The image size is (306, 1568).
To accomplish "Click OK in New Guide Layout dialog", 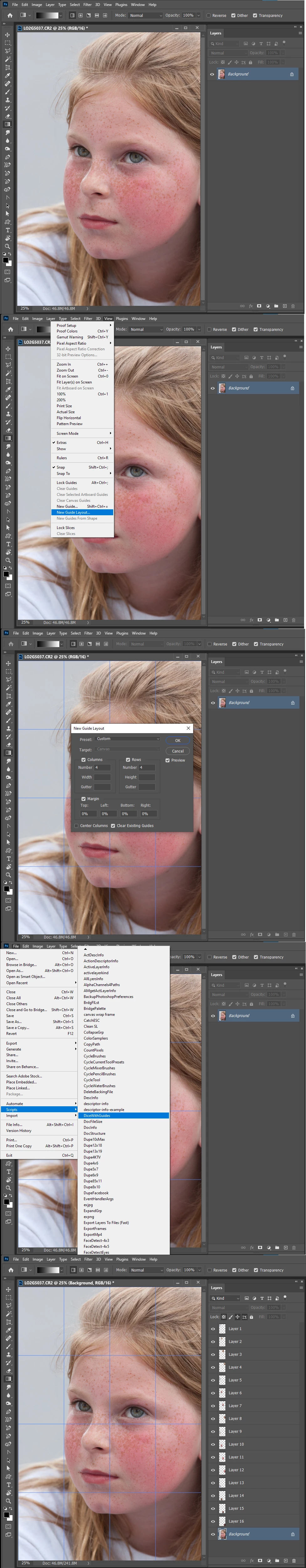I will pos(177,741).
